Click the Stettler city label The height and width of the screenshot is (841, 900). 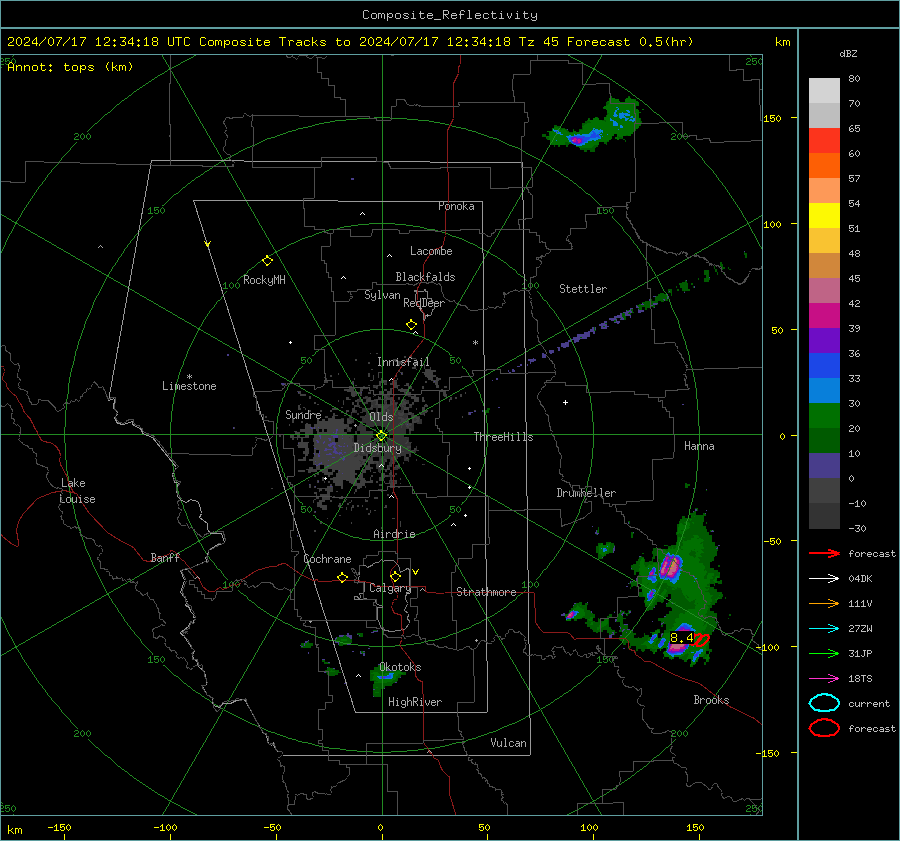[x=583, y=289]
